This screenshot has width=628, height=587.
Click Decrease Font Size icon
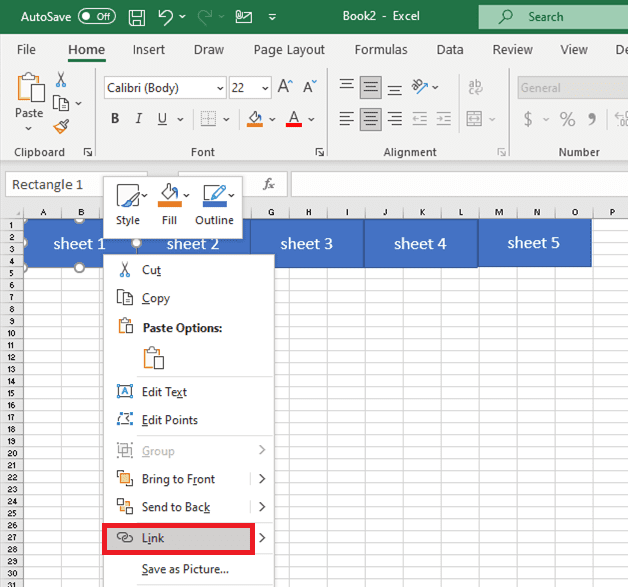point(309,86)
